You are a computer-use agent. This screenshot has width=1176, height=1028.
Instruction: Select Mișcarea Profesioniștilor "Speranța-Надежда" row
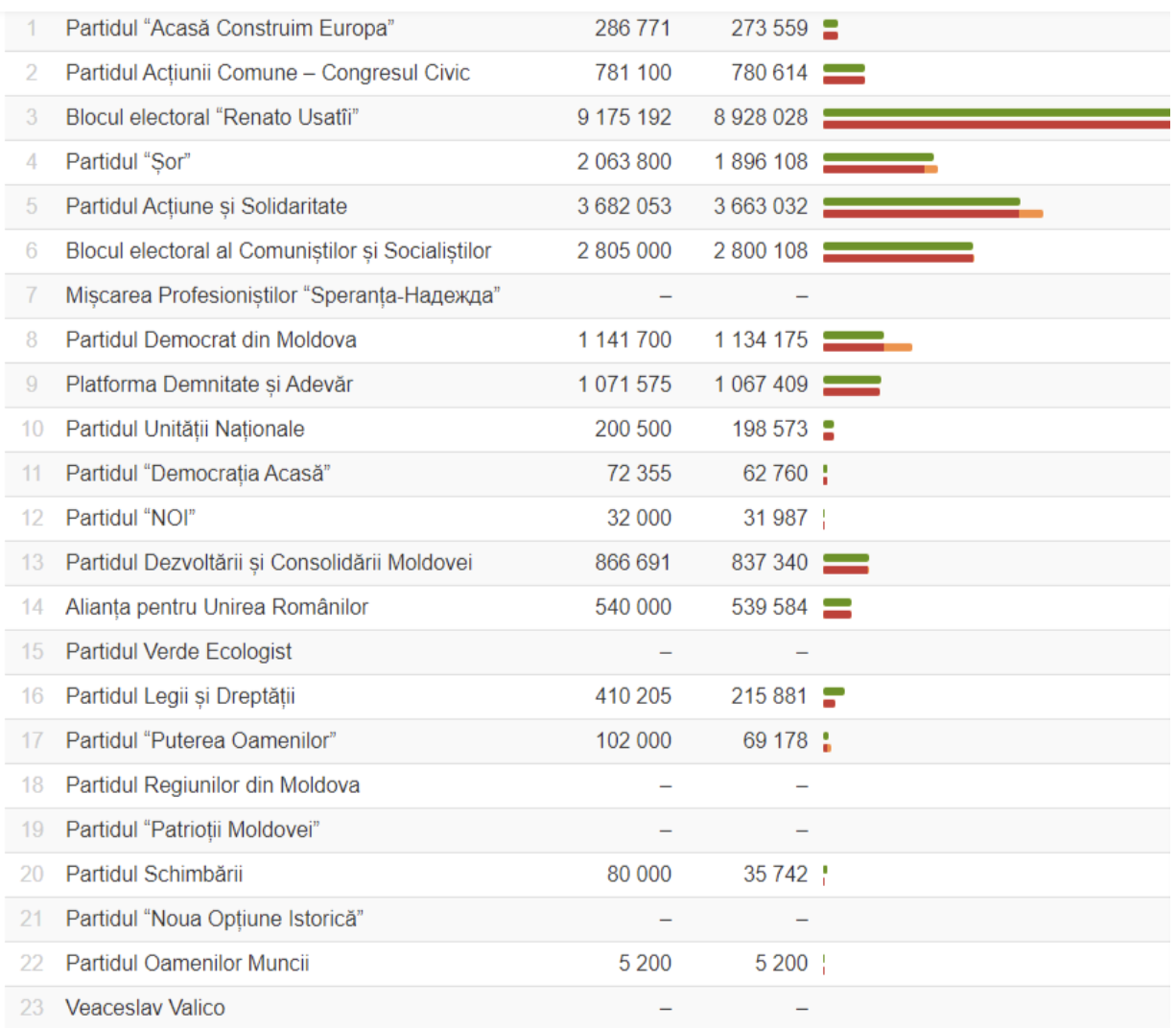587,295
